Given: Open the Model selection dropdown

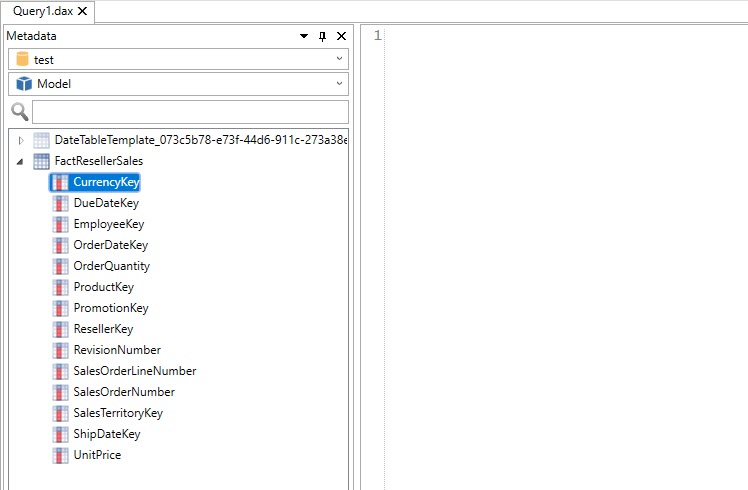Looking at the screenshot, I should click(x=178, y=84).
